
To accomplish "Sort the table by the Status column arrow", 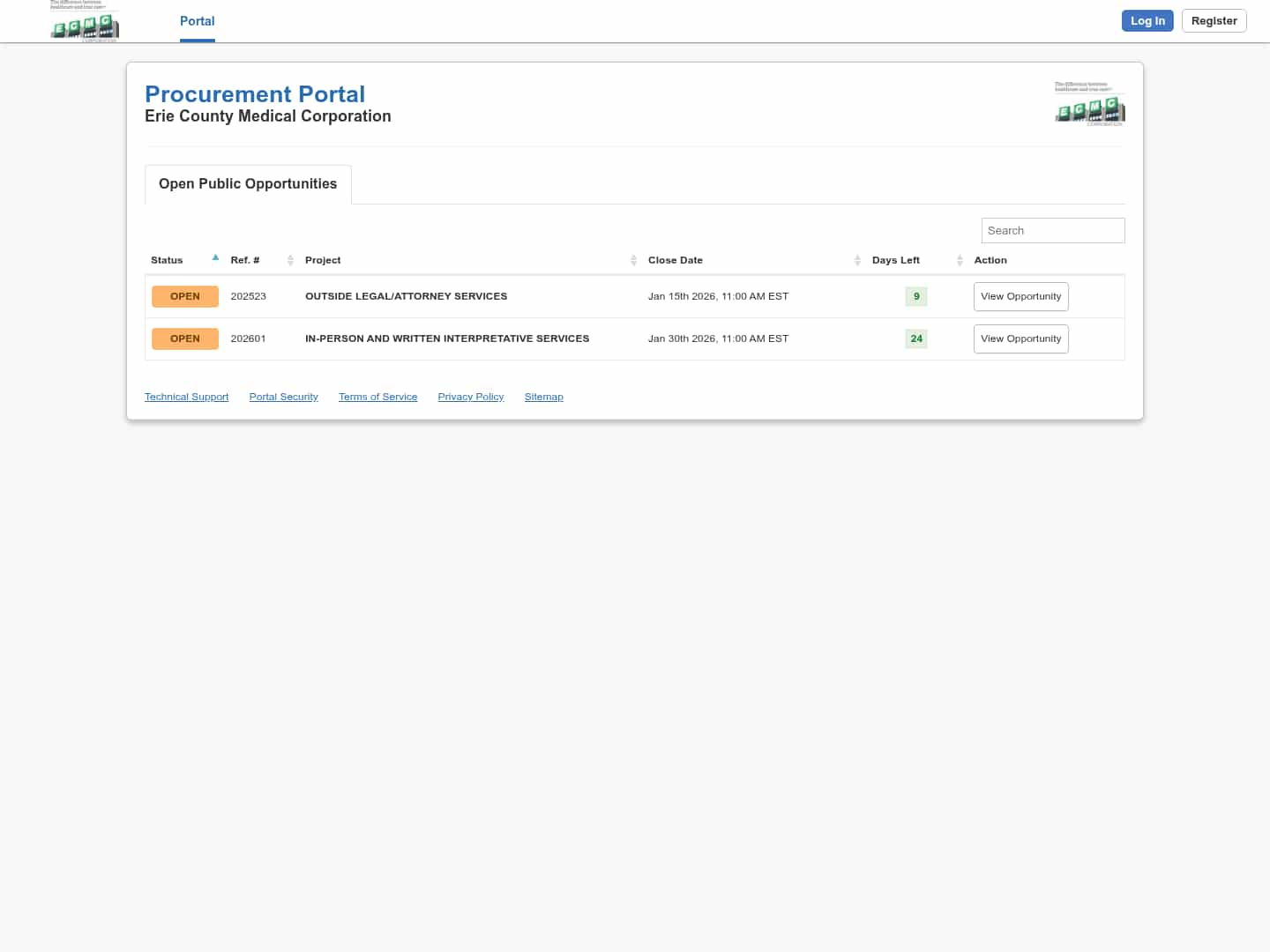I will [215, 258].
